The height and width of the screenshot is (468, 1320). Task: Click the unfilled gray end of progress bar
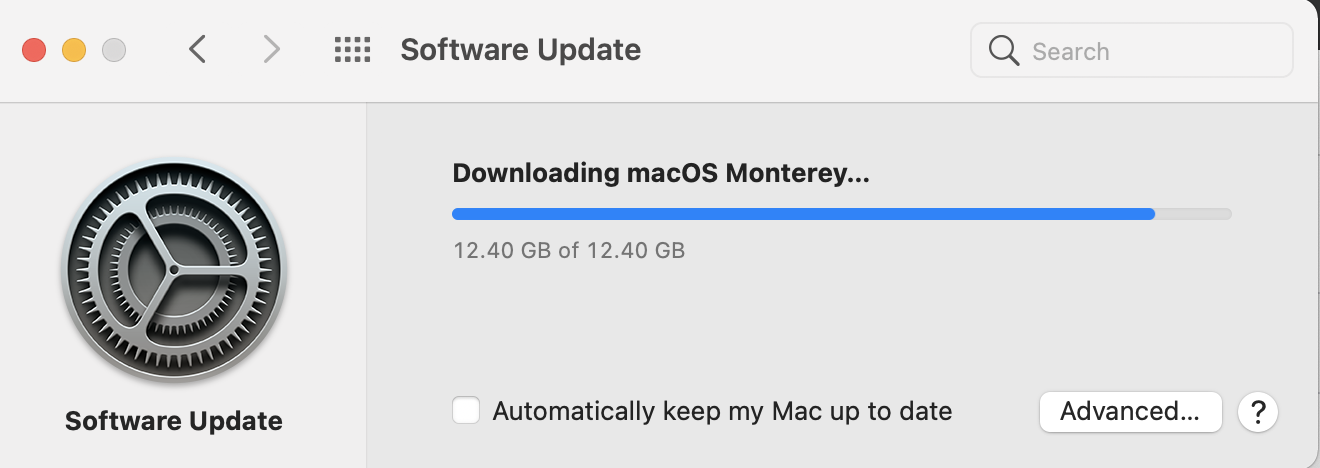coord(1194,213)
